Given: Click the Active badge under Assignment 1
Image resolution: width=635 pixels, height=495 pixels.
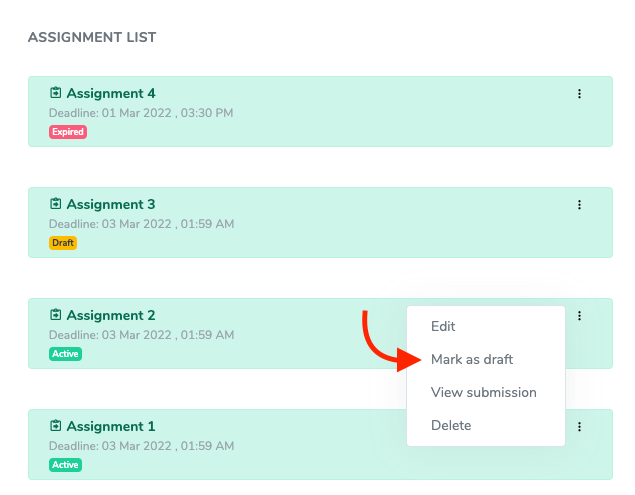Looking at the screenshot, I should click(x=65, y=465).
